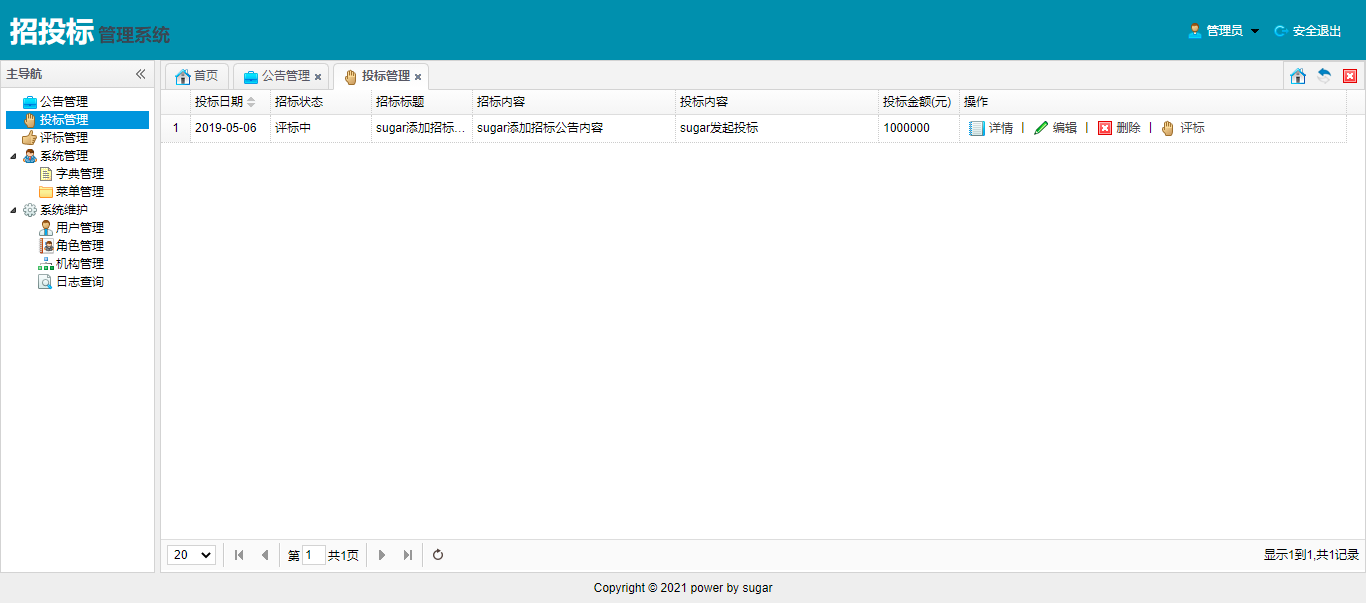1366x603 pixels.
Task: Click the red close-all icon in tab toolbar
Action: coord(1350,76)
